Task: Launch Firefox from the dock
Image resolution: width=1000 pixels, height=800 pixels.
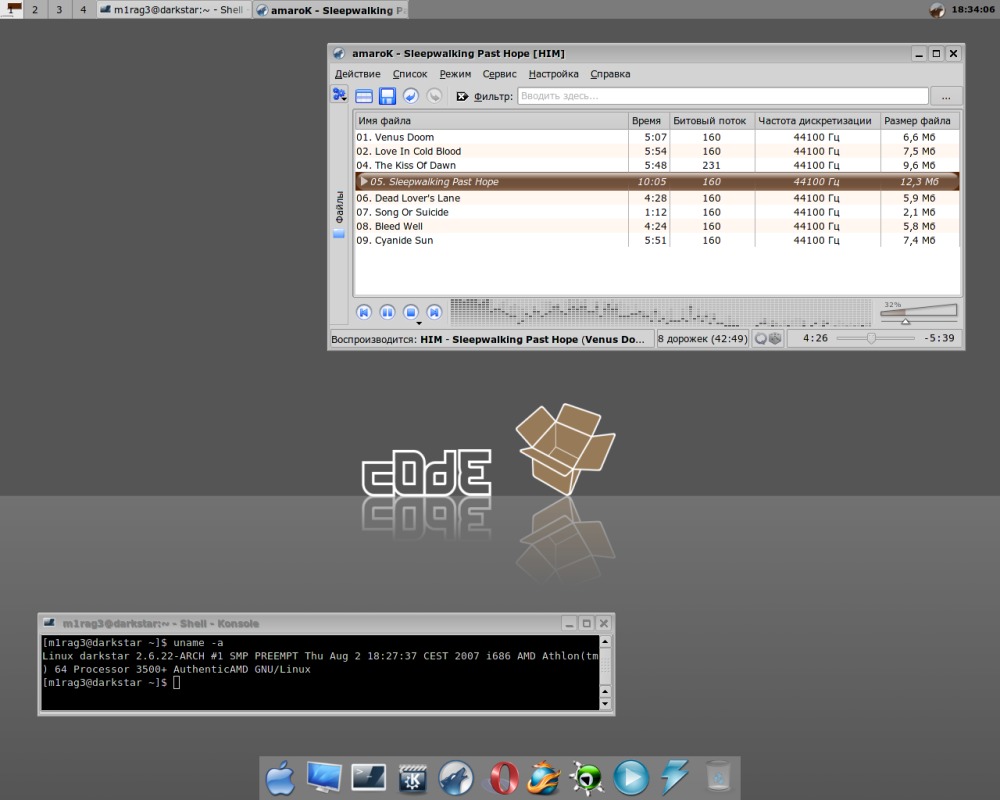Action: [543, 778]
